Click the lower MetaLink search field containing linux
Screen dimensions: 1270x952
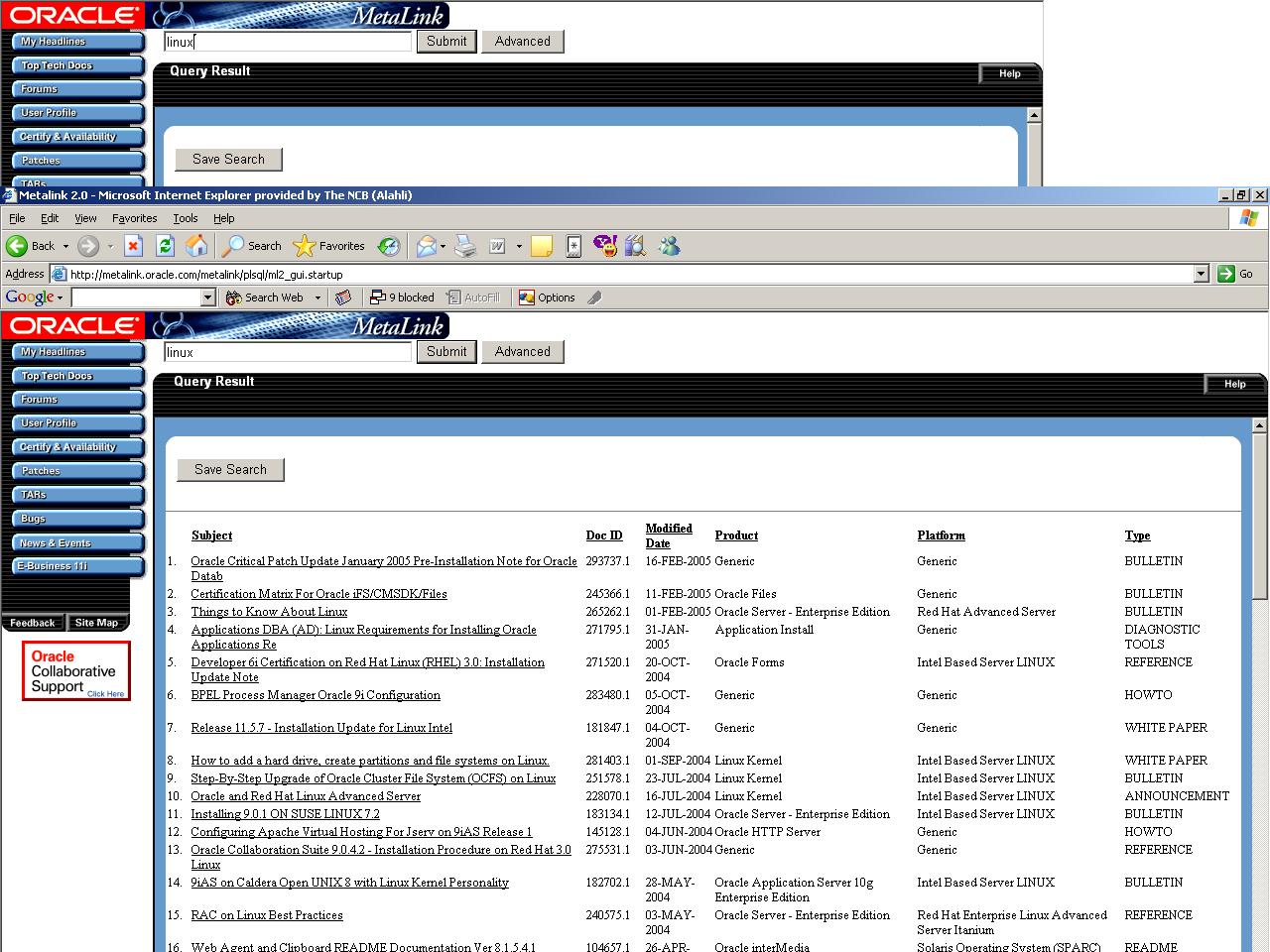click(287, 352)
